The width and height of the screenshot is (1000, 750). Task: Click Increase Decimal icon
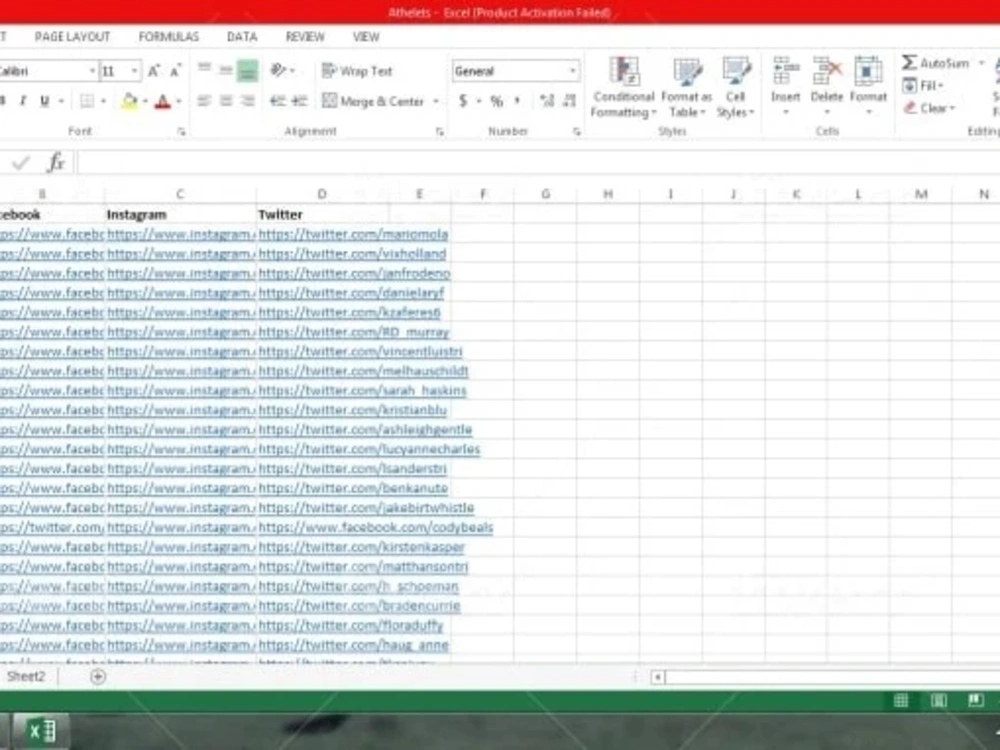coord(547,101)
